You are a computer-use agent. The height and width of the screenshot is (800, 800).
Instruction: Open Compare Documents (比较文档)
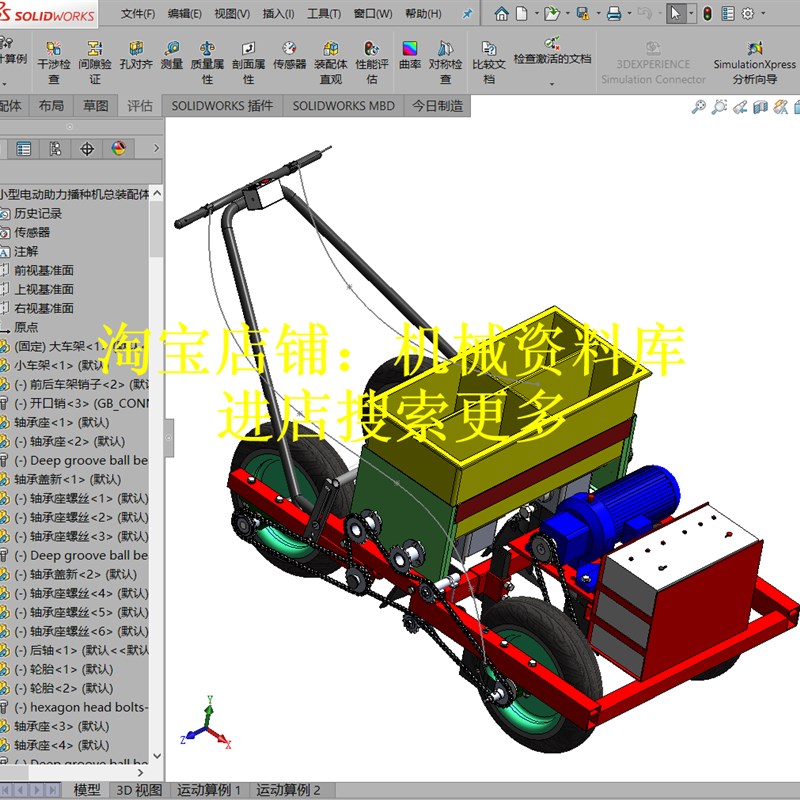coord(489,62)
